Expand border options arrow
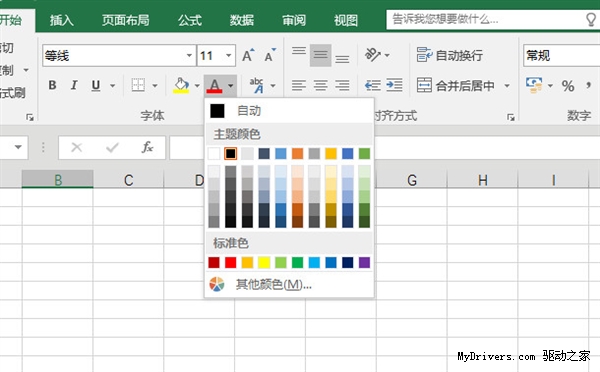Screen dimensions: 600x372 pos(155,85)
